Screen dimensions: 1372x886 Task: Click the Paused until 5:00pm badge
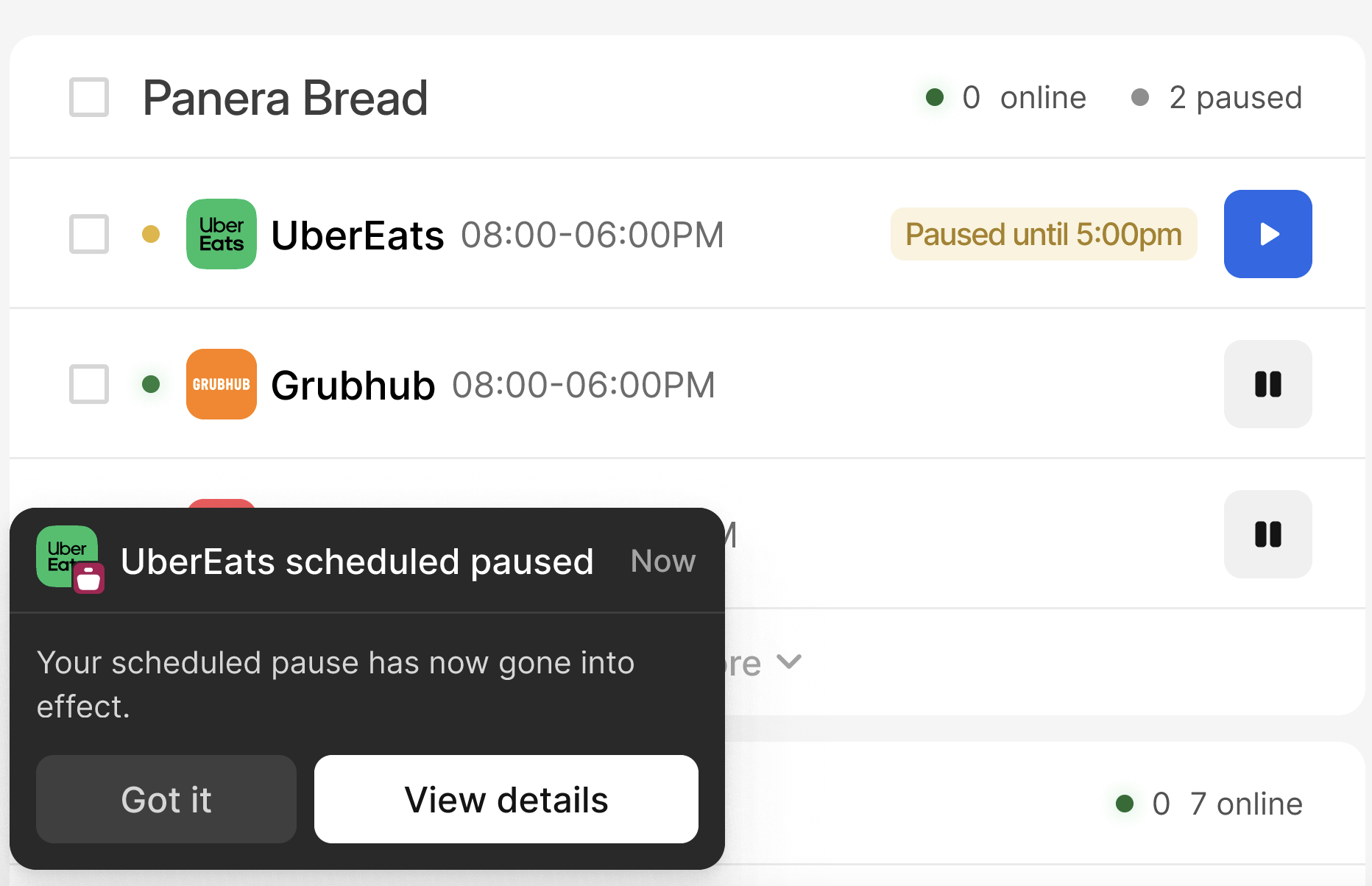click(1044, 234)
